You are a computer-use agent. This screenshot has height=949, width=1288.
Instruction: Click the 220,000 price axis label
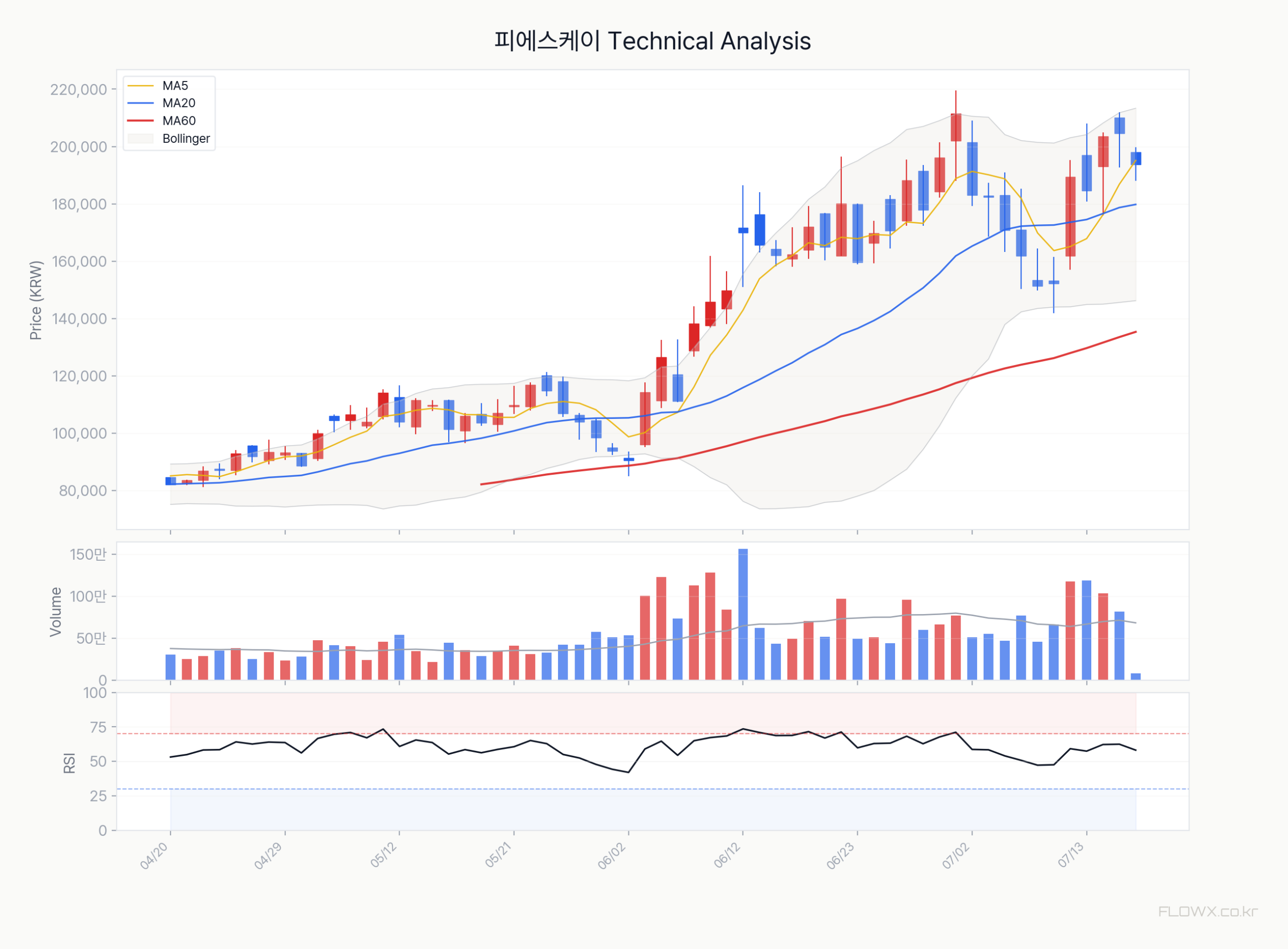coord(79,90)
